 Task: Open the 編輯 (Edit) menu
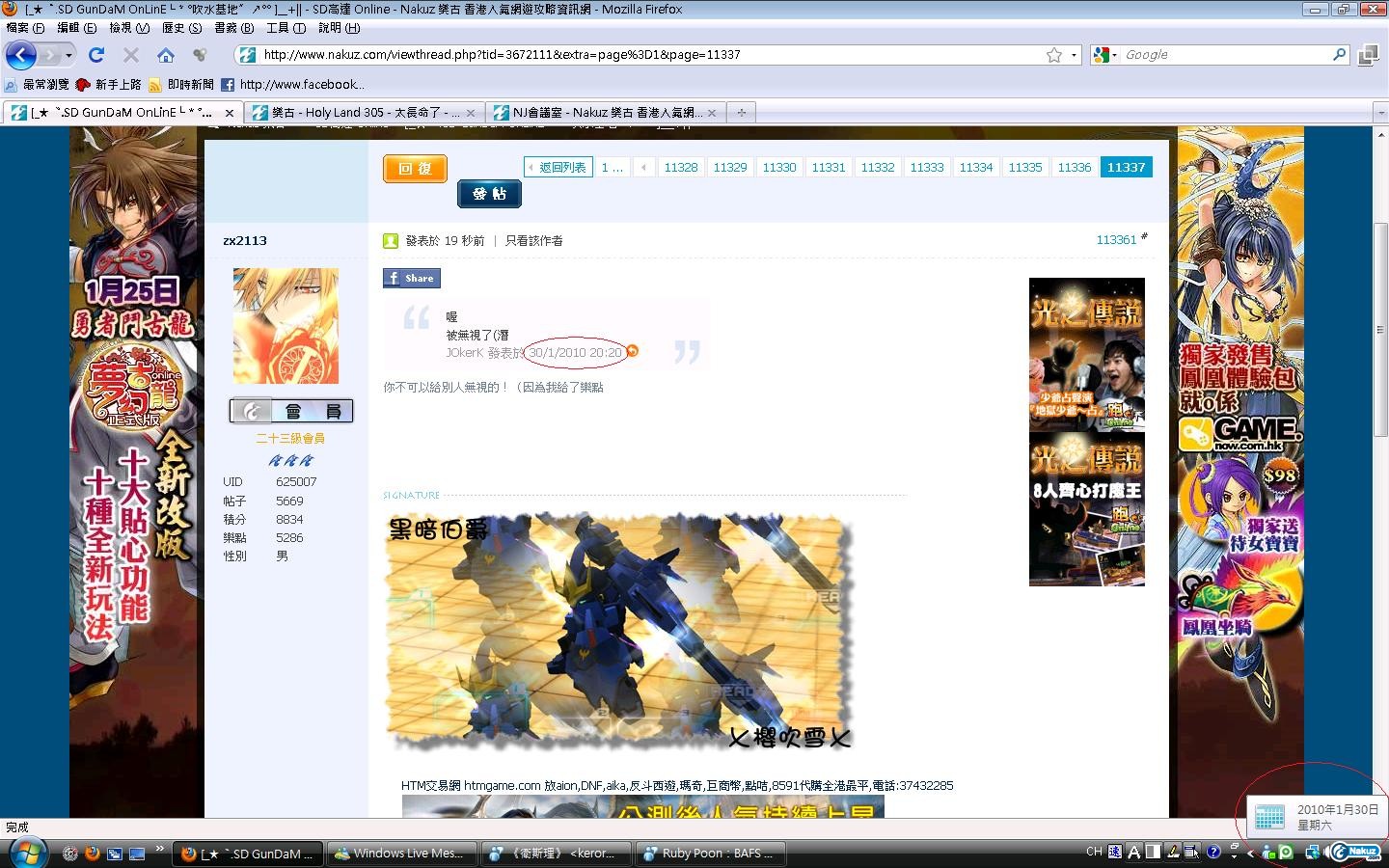[77, 28]
